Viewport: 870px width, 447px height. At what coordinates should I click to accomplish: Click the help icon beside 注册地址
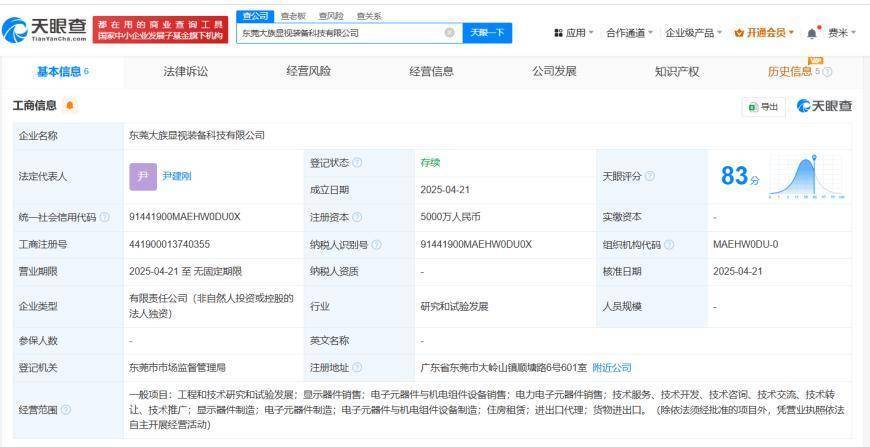pyautogui.click(x=357, y=368)
